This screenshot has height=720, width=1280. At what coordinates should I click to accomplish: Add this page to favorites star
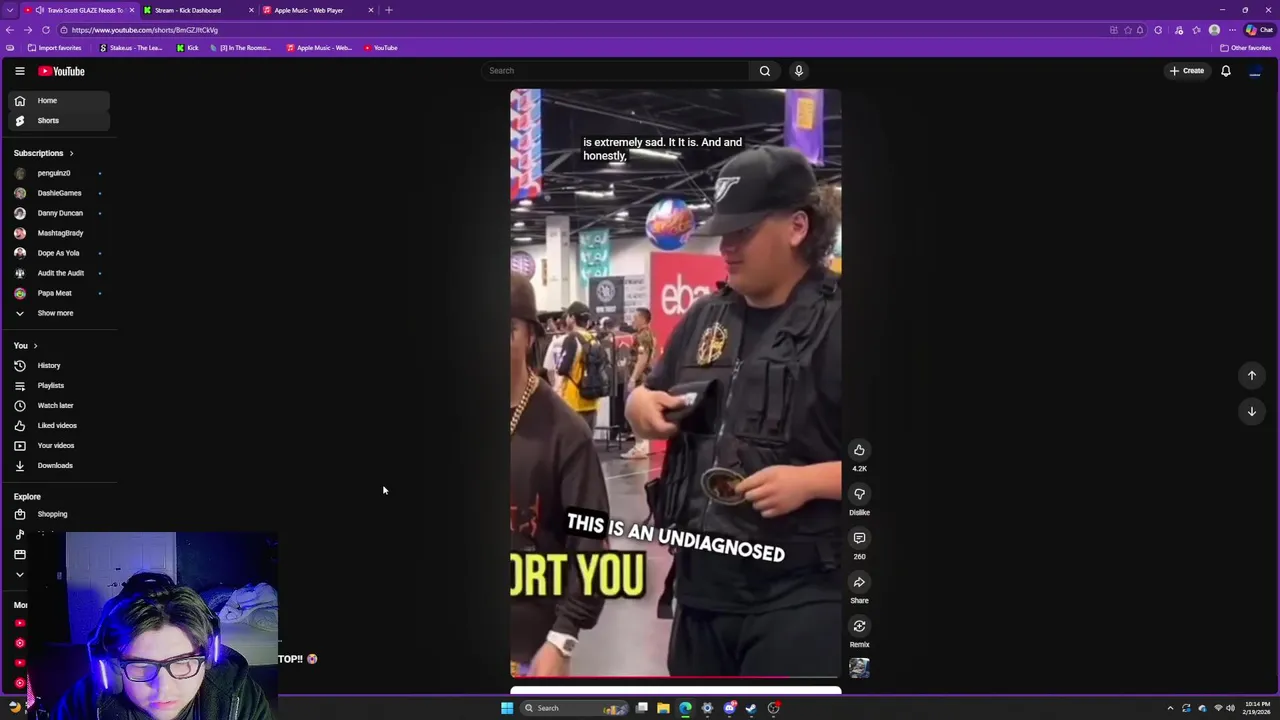click(x=1127, y=30)
